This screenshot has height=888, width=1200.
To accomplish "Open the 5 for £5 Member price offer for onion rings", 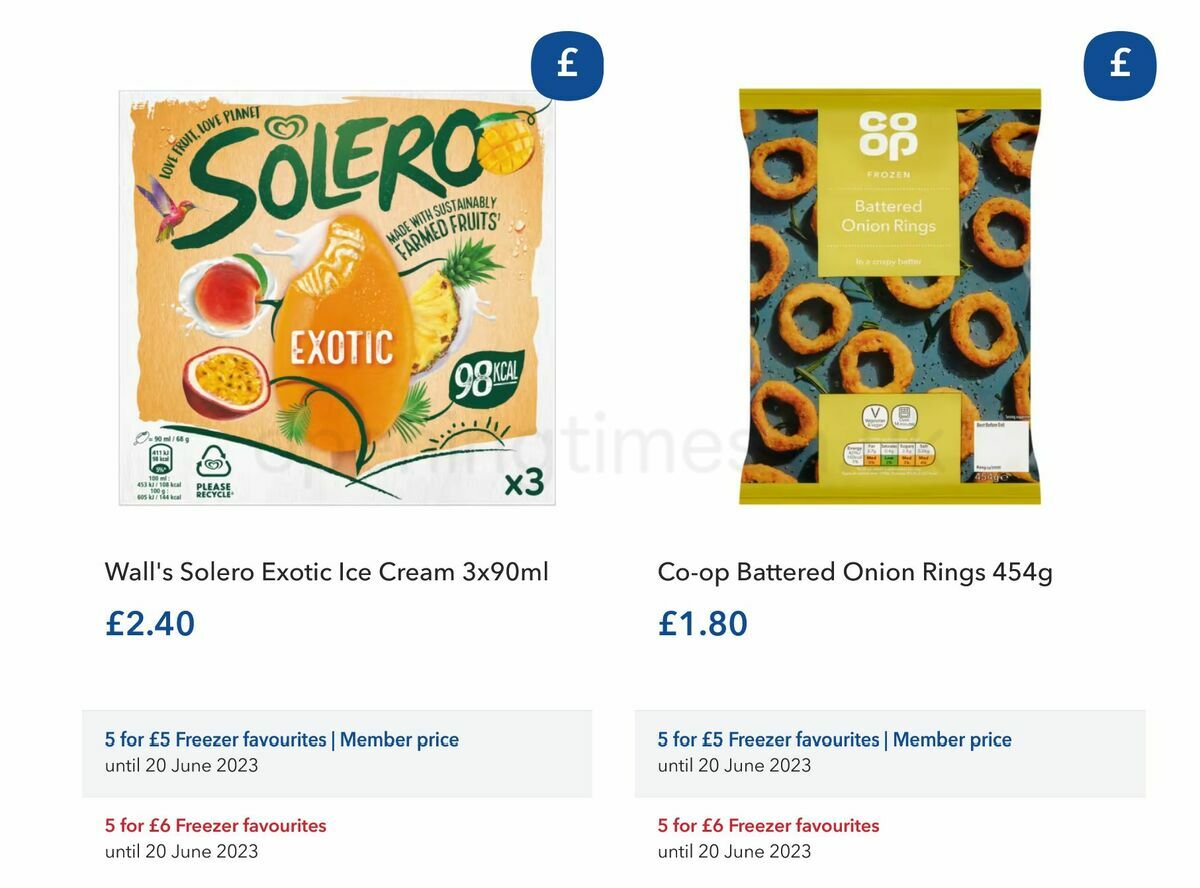I will [x=833, y=739].
